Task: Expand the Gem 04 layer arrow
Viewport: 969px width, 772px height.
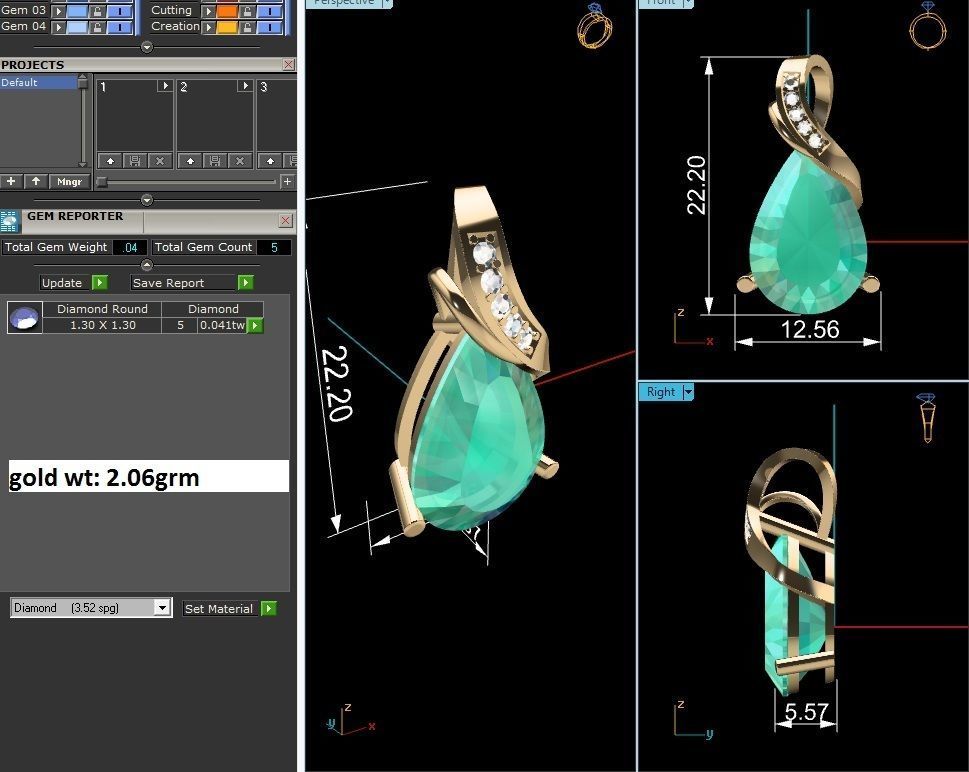Action: 58,27
